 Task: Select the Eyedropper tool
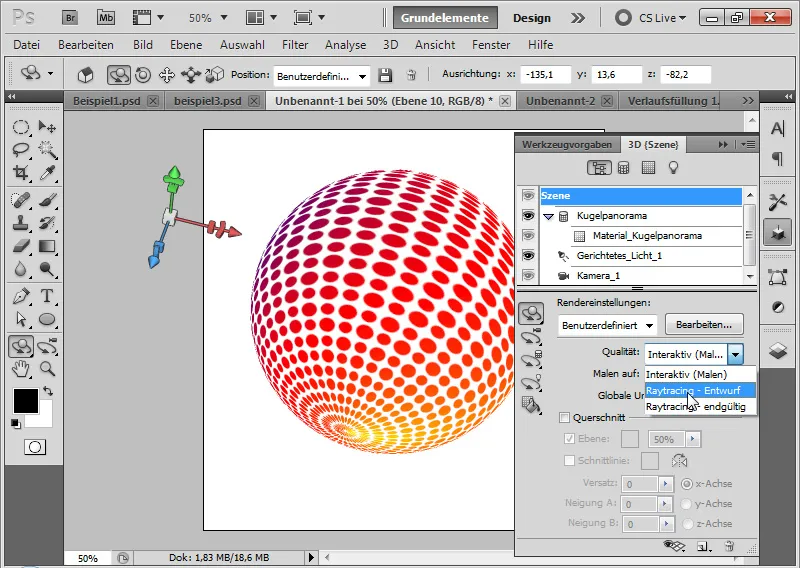47,172
